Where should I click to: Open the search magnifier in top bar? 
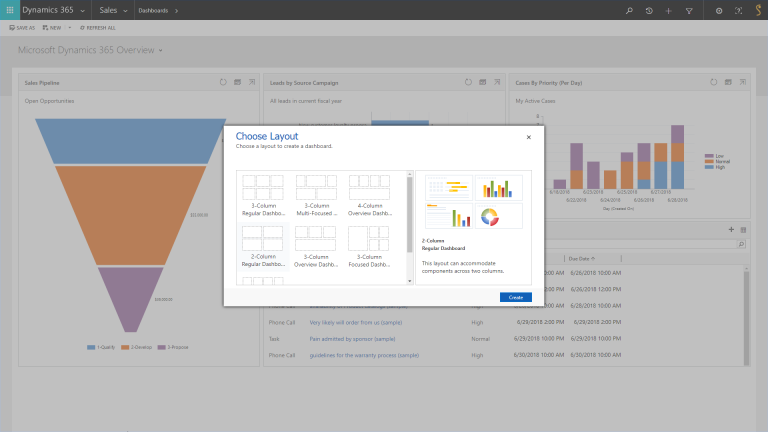click(629, 10)
